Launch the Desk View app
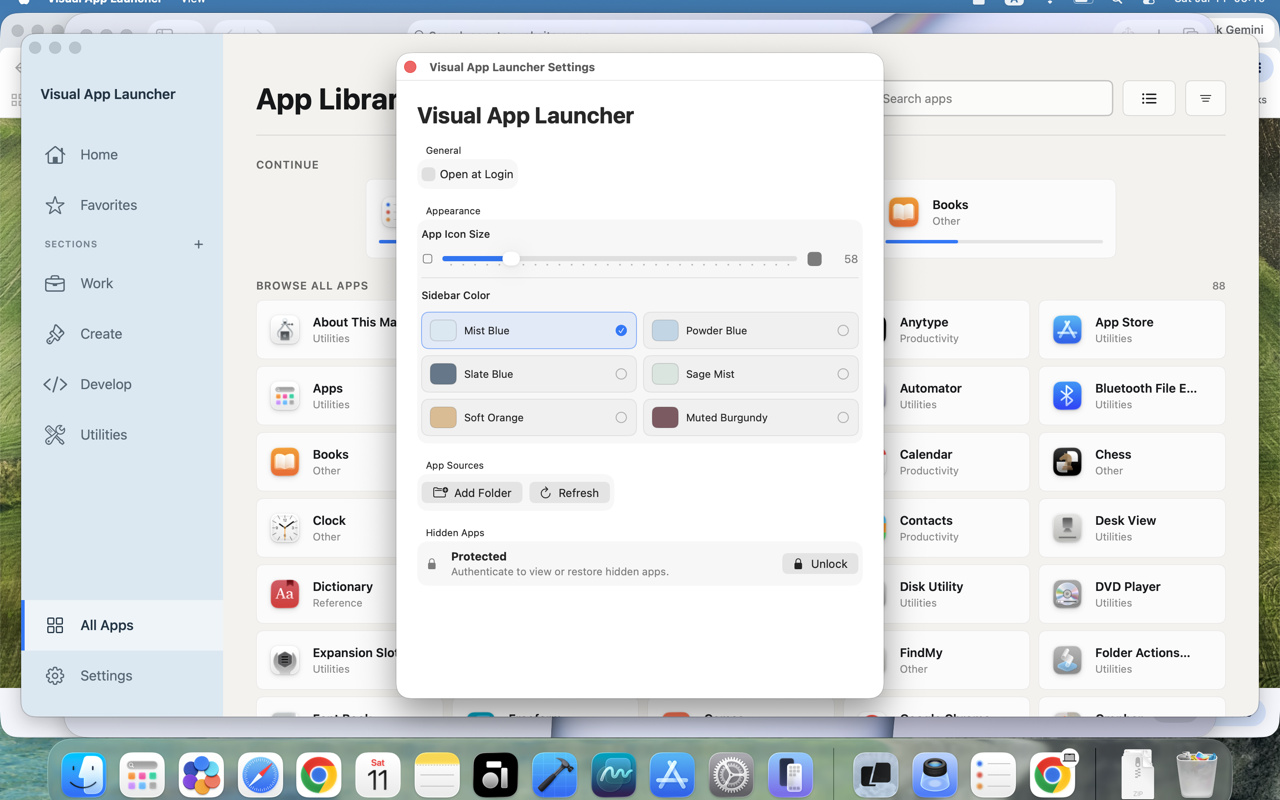Image resolution: width=1280 pixels, height=800 pixels. [1132, 528]
